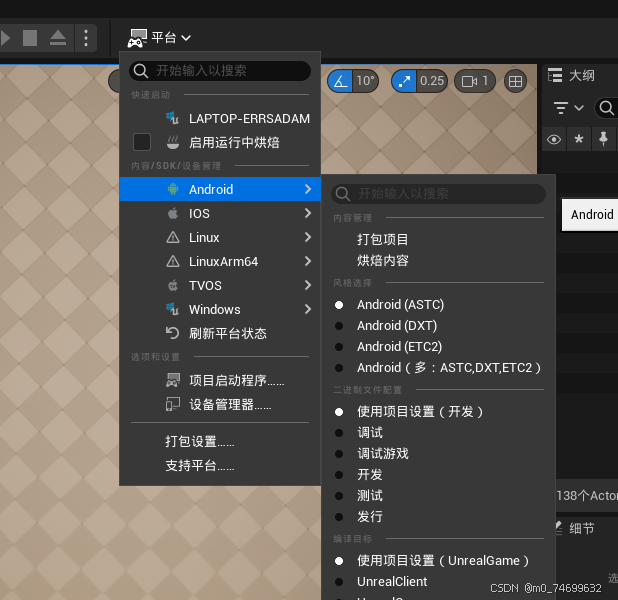Click the LinuxArm64 warning triangle icon
The image size is (618, 600).
[173, 261]
